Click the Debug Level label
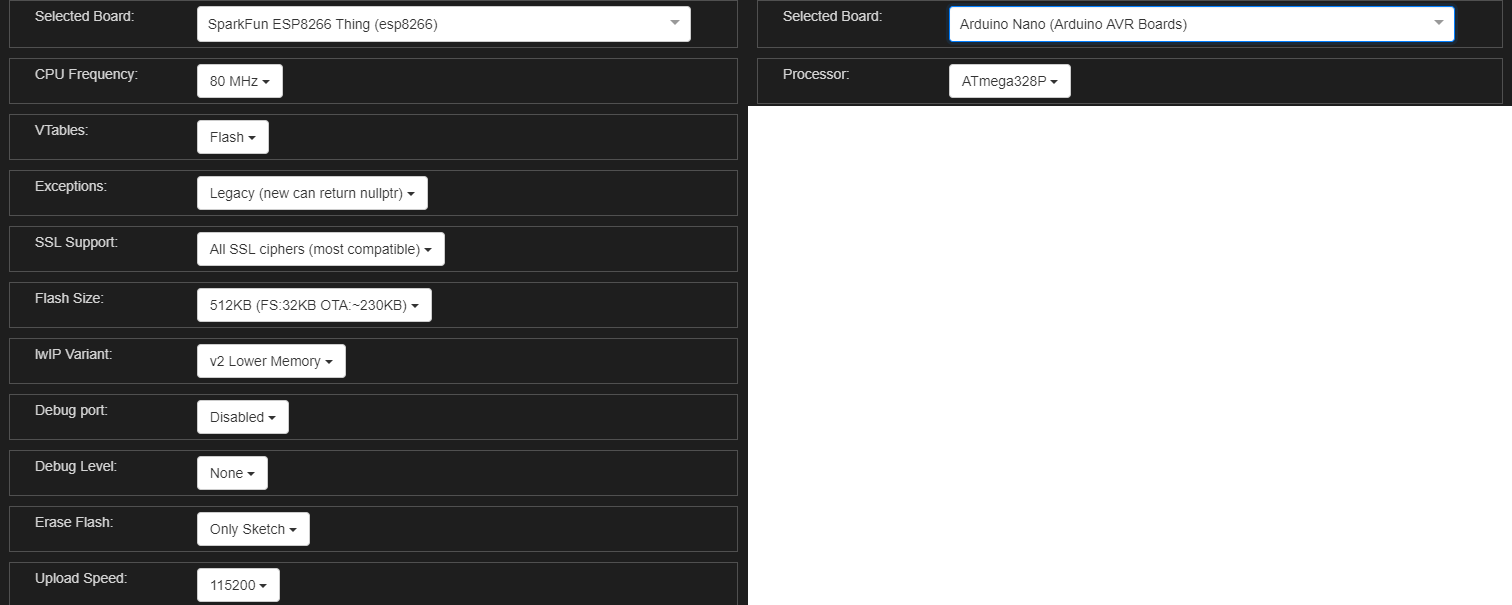The image size is (1512, 605). coord(76,466)
